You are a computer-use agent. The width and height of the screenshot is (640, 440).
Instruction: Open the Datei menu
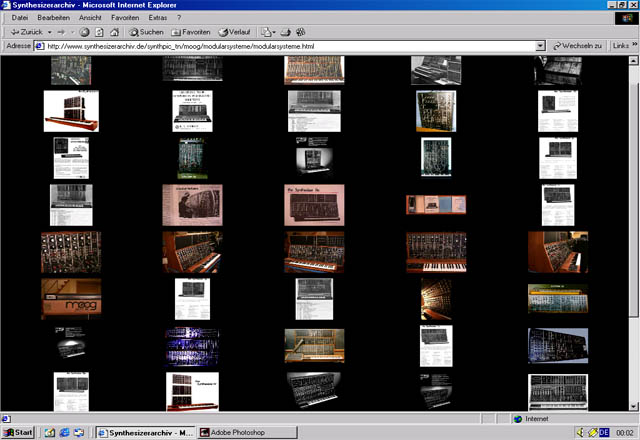coord(19,18)
